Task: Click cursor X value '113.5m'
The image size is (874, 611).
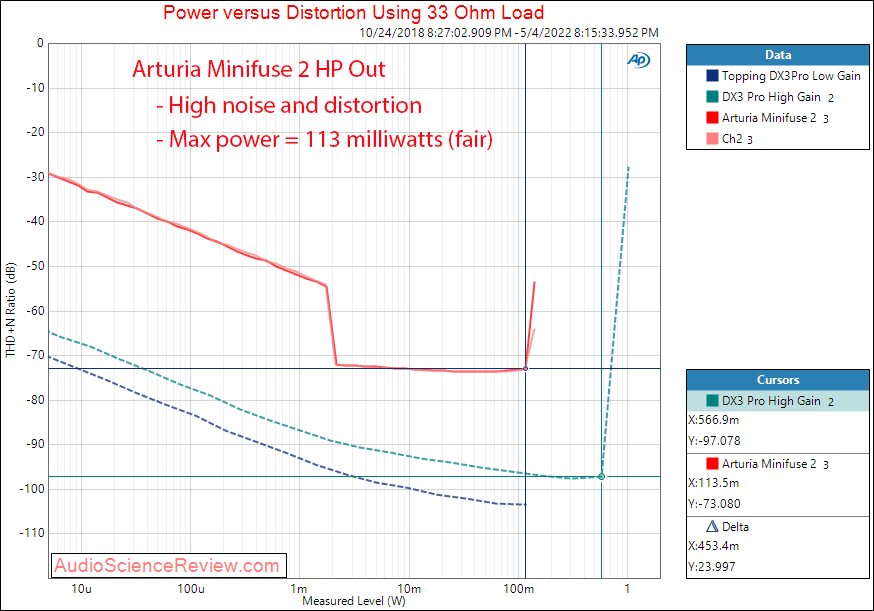Action: click(714, 483)
